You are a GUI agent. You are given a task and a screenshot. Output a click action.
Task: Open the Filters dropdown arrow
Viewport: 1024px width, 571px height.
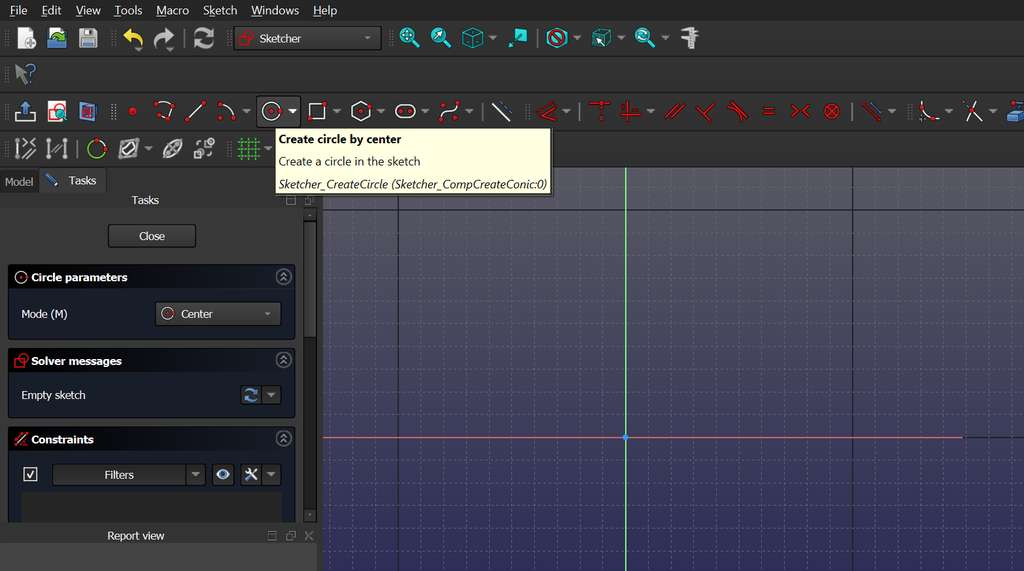pos(195,474)
